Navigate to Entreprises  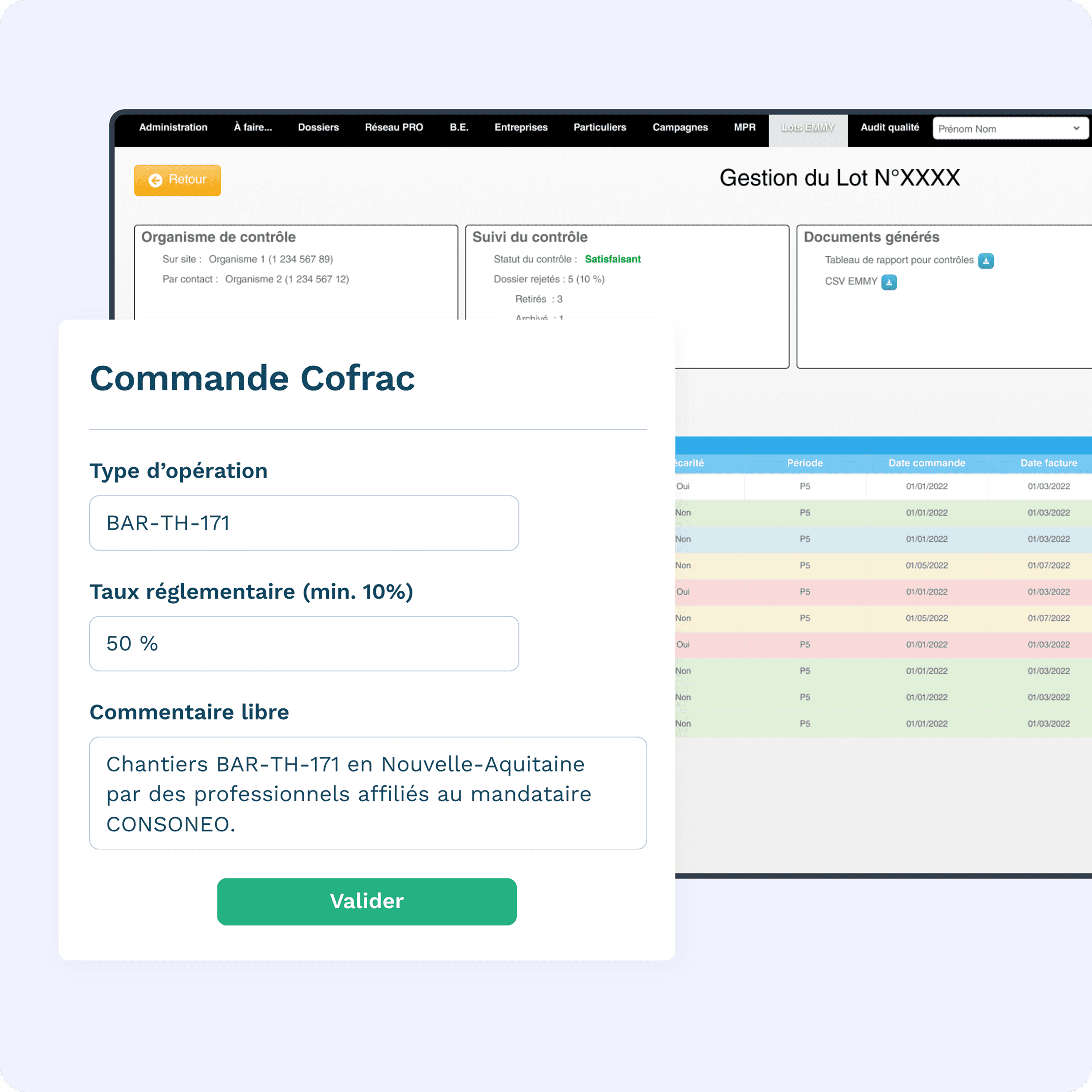[521, 128]
